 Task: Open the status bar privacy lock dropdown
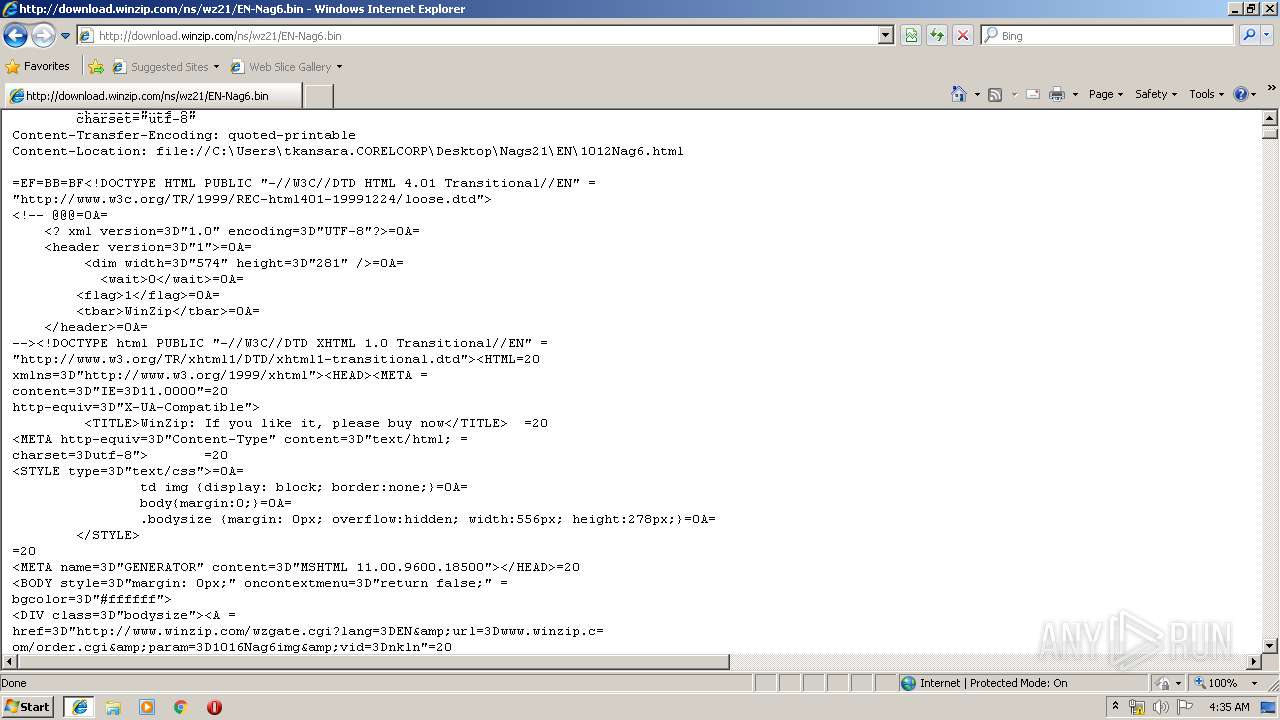pos(1168,683)
